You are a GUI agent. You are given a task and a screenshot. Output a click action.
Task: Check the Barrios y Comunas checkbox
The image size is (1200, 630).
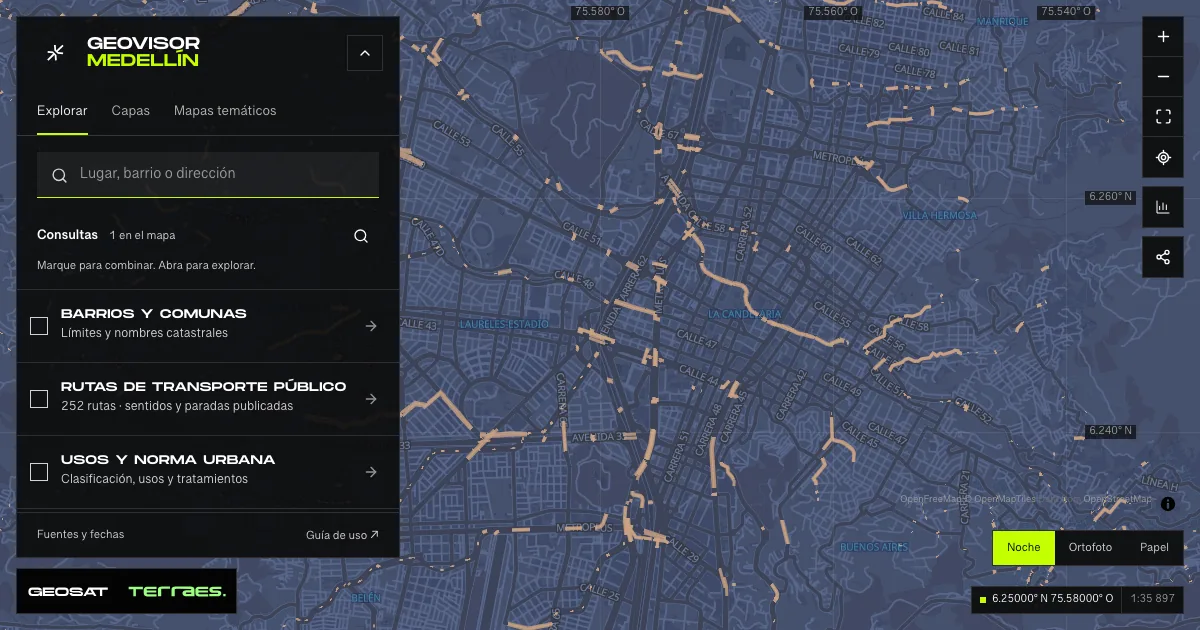click(39, 326)
